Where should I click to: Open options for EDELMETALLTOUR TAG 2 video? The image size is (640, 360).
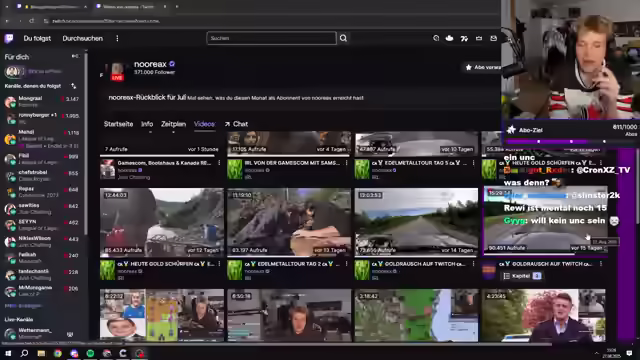point(347,264)
